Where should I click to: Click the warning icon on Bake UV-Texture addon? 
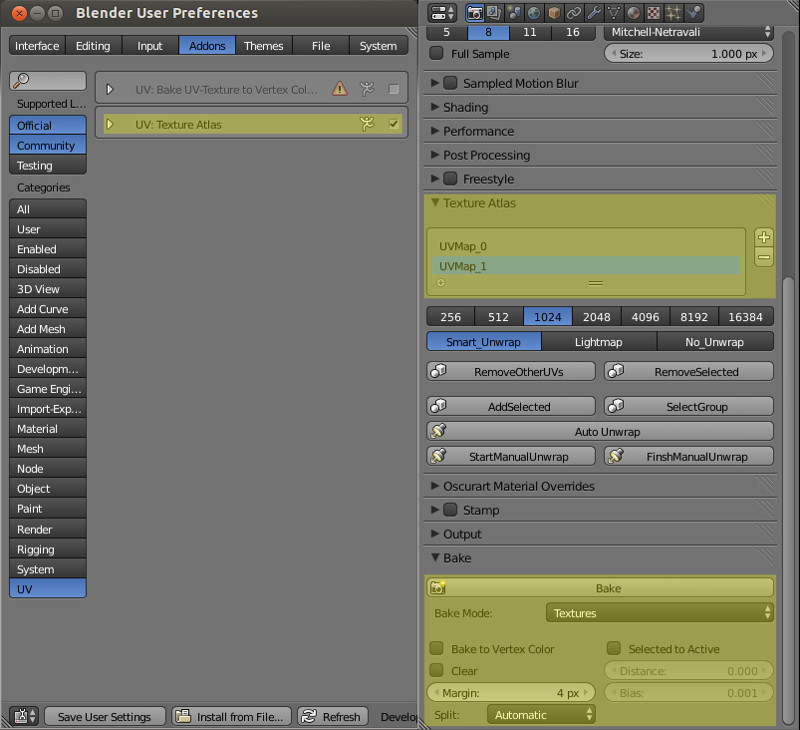(340, 89)
